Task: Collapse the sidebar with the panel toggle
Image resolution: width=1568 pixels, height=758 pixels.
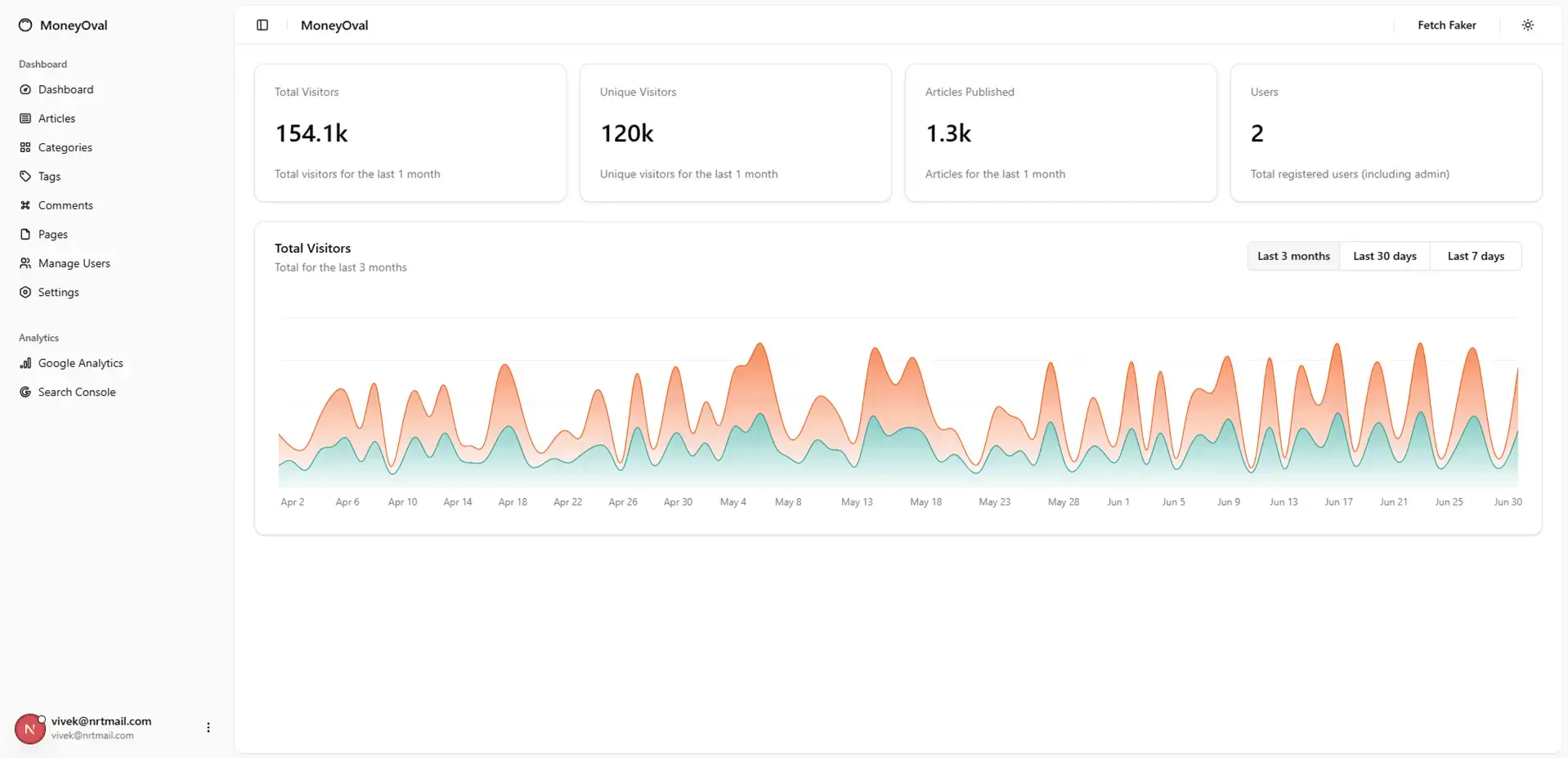Action: [262, 25]
